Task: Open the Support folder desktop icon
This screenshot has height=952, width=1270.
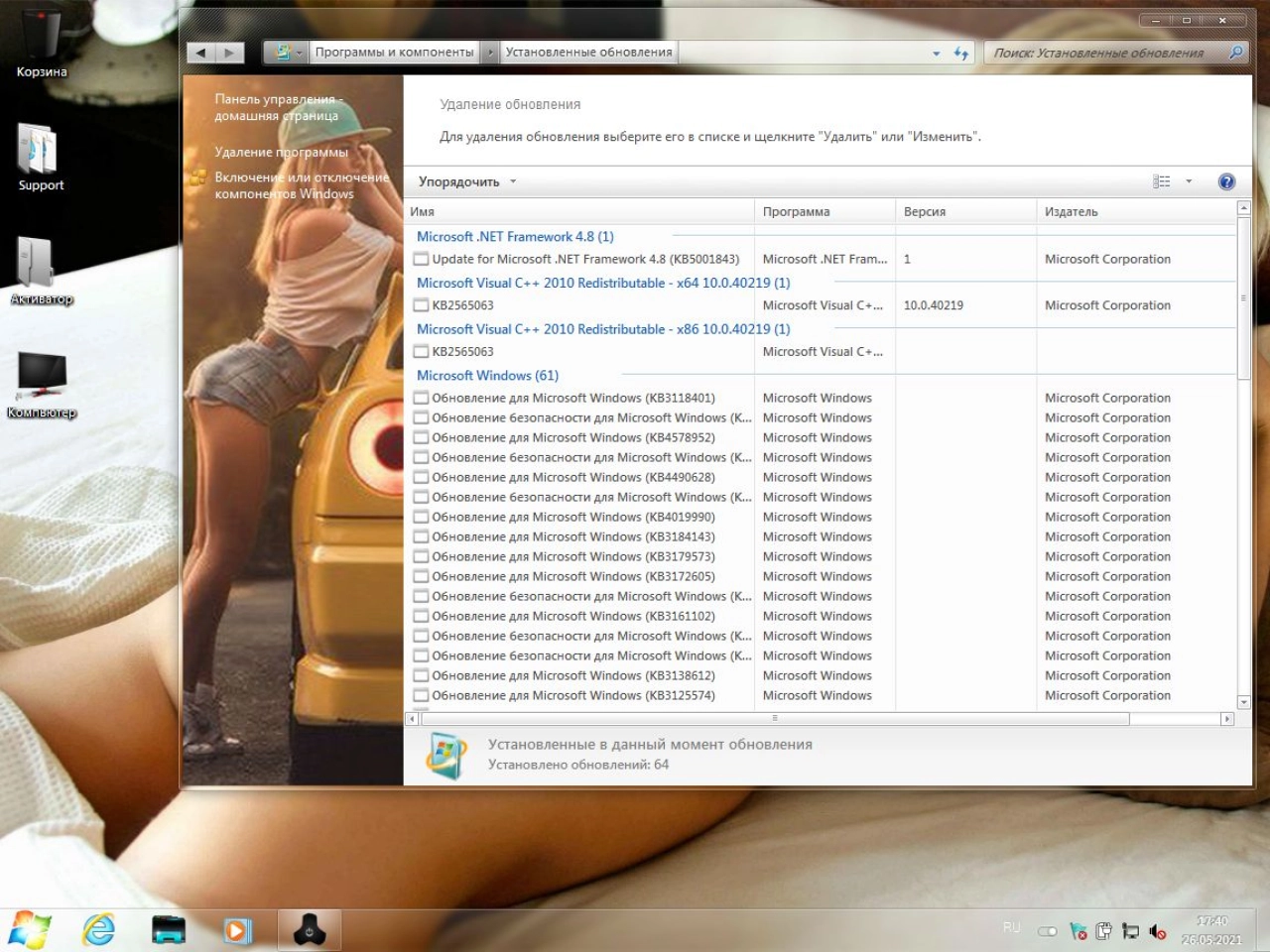Action: tap(41, 156)
